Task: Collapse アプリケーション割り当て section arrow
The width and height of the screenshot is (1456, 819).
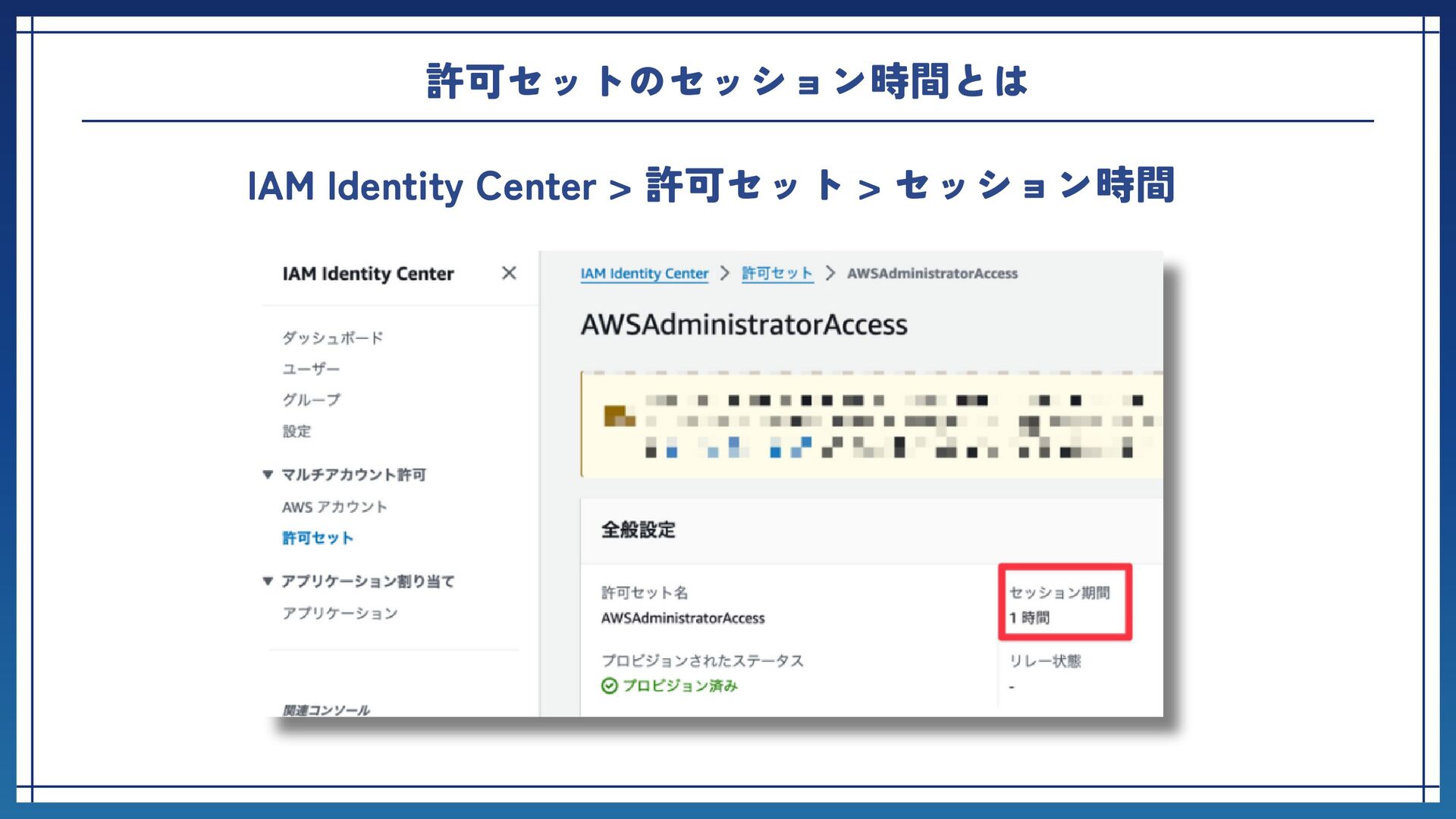Action: click(268, 582)
